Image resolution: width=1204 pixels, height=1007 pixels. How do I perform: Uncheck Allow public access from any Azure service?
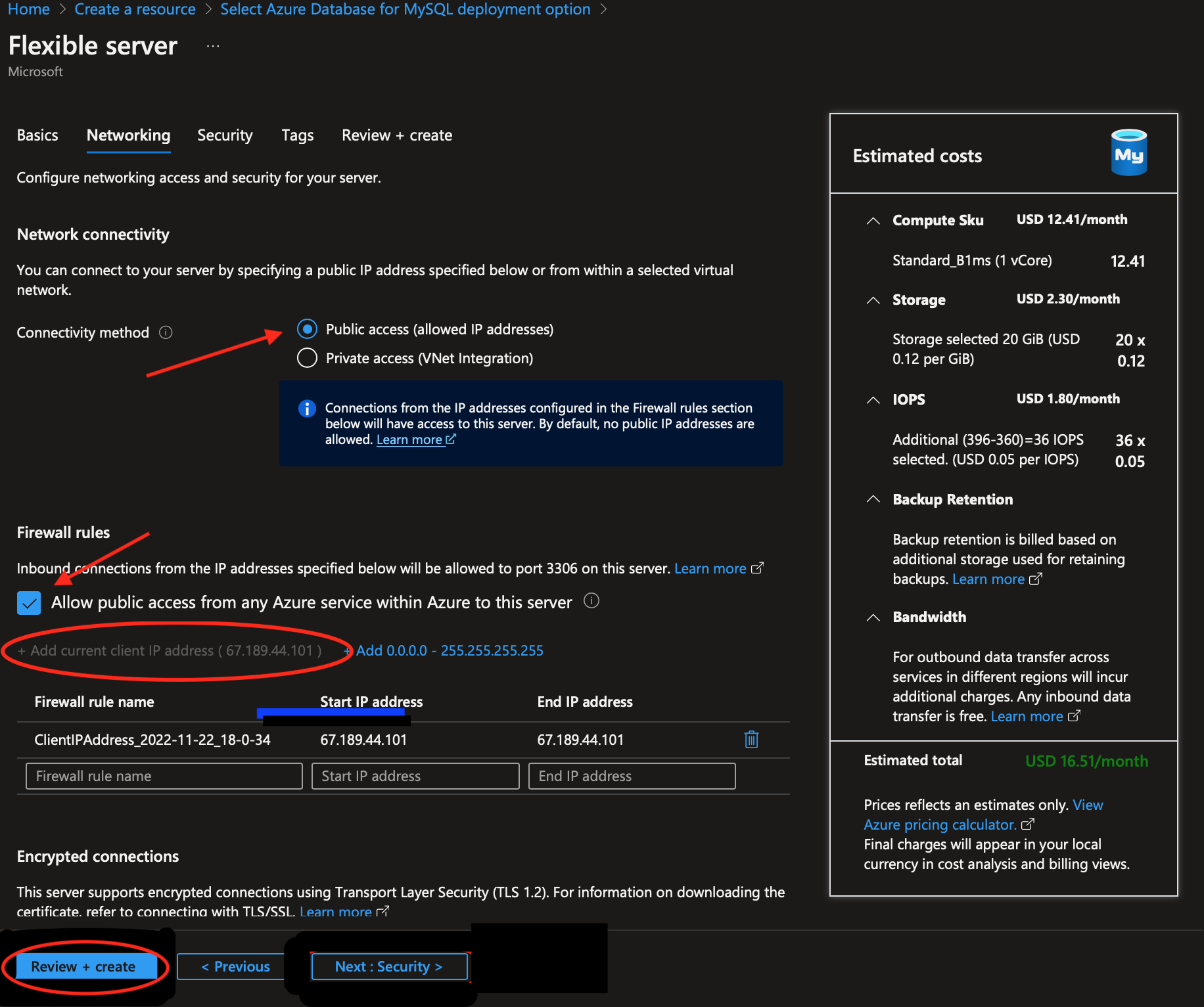point(29,602)
